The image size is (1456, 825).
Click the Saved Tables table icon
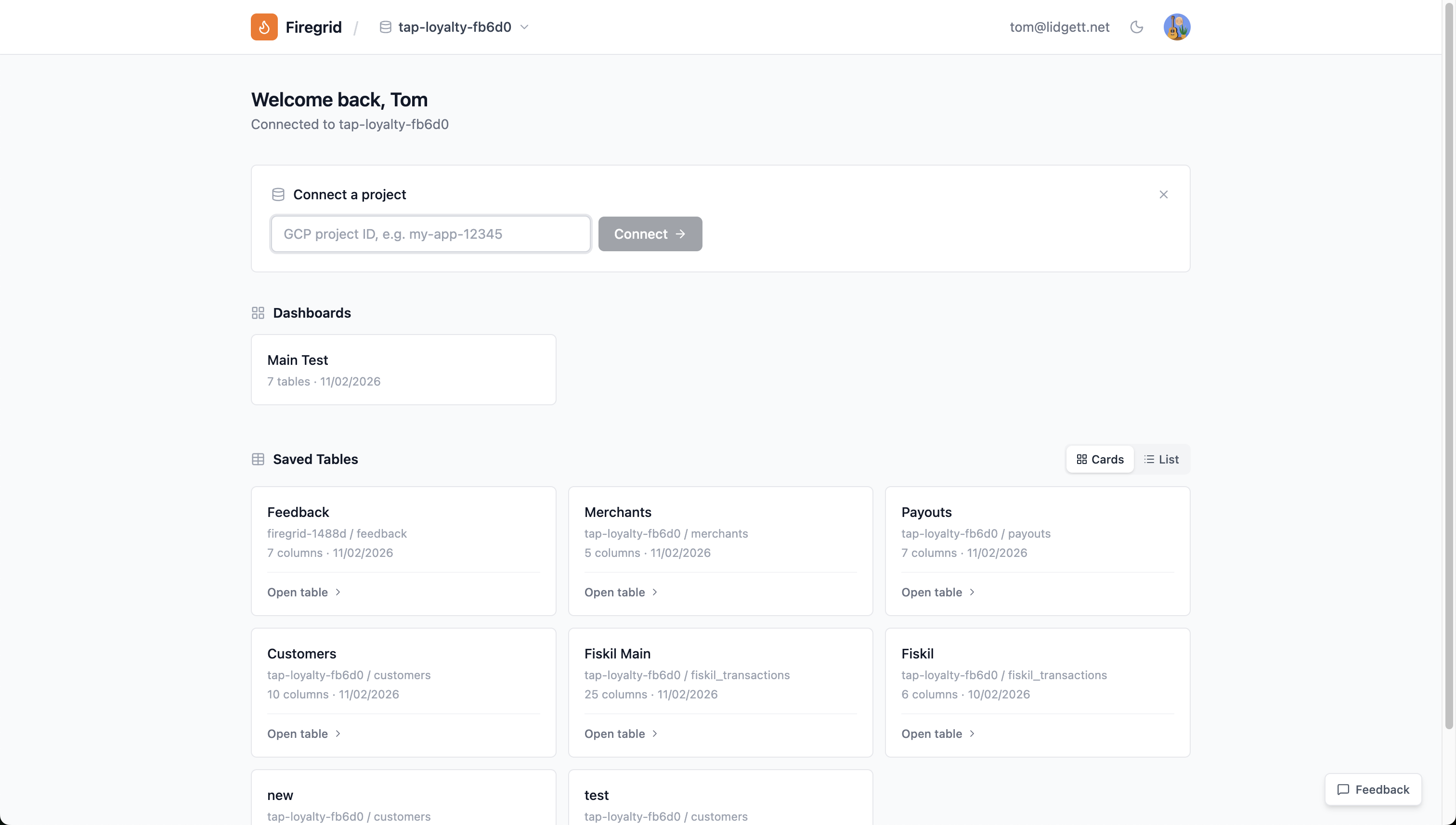[x=258, y=459]
